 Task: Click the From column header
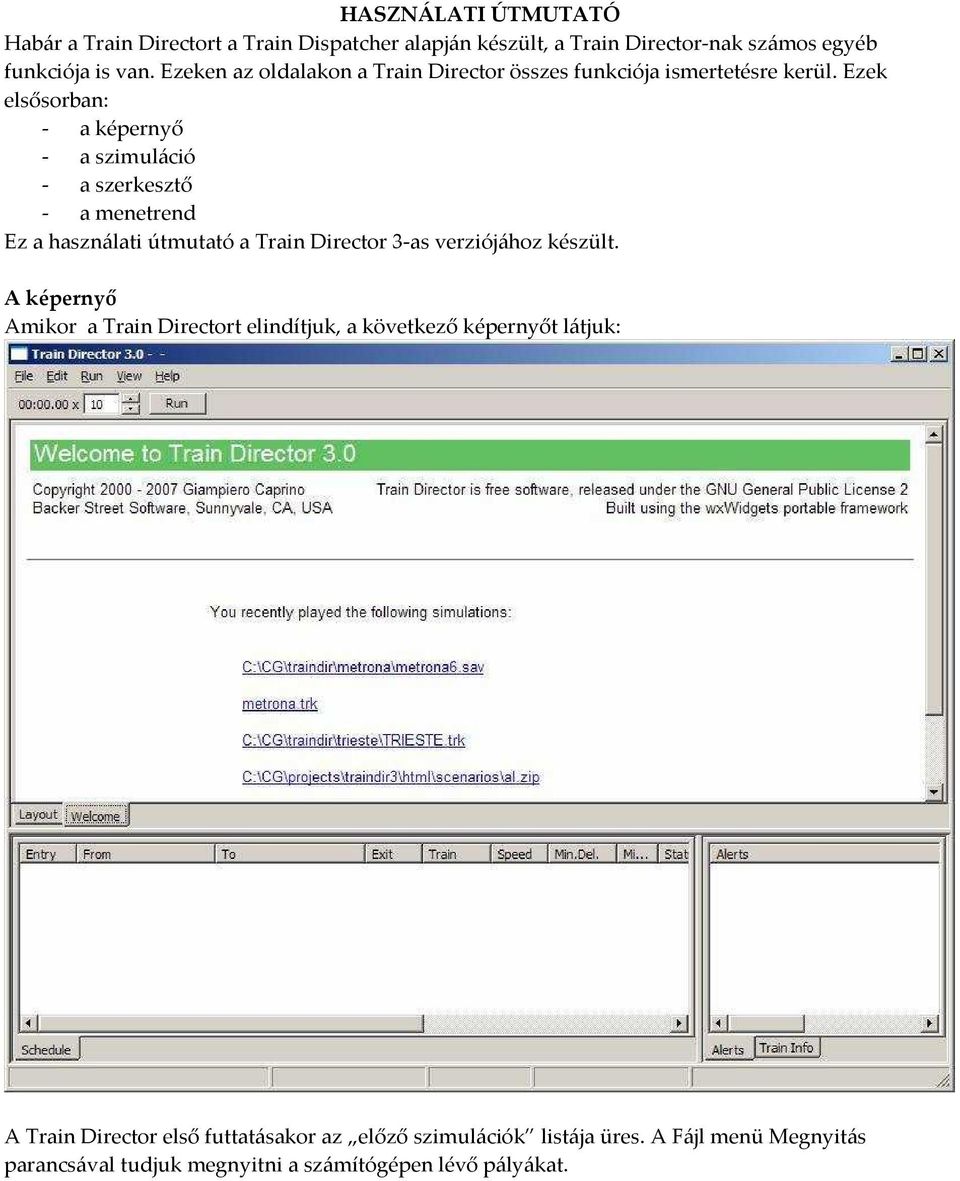145,854
